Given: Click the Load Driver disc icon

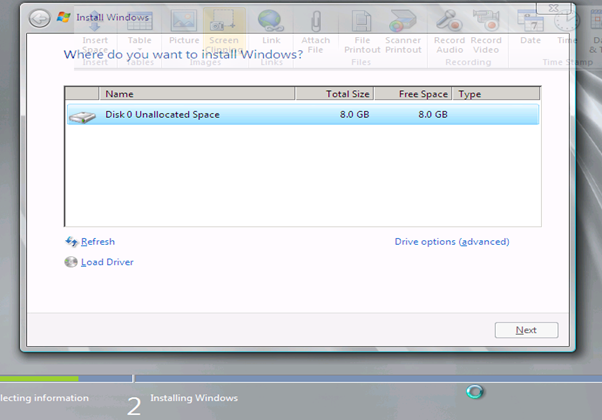Looking at the screenshot, I should 71,262.
